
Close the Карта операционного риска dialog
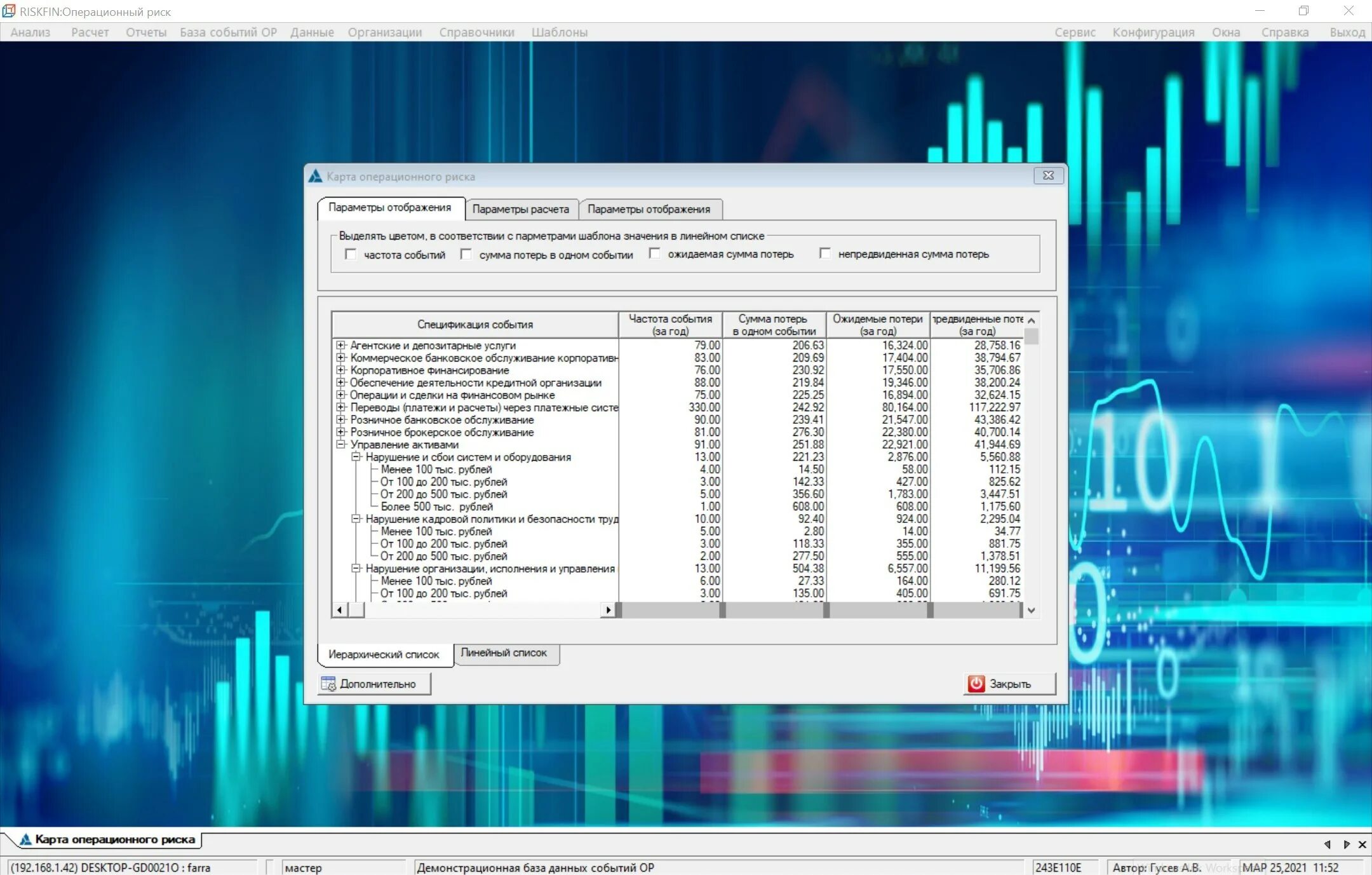click(1048, 176)
